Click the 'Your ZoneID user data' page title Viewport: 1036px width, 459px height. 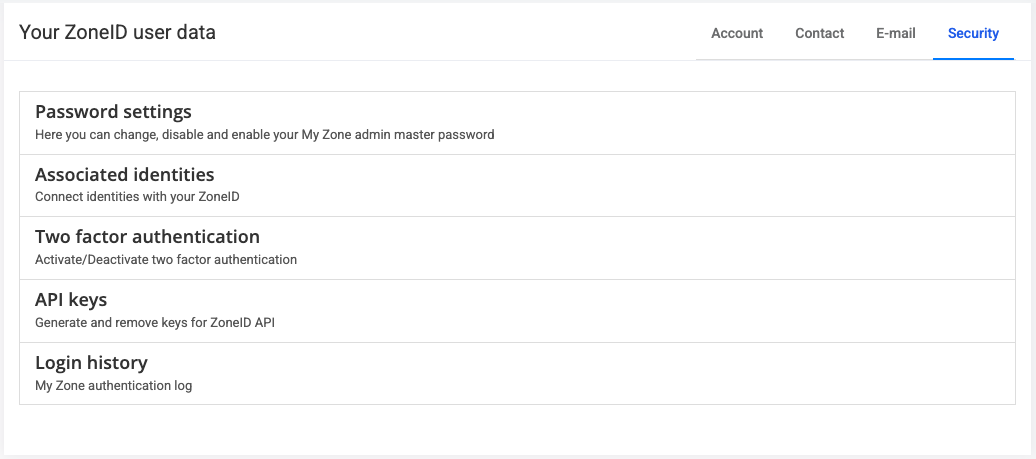pos(117,32)
